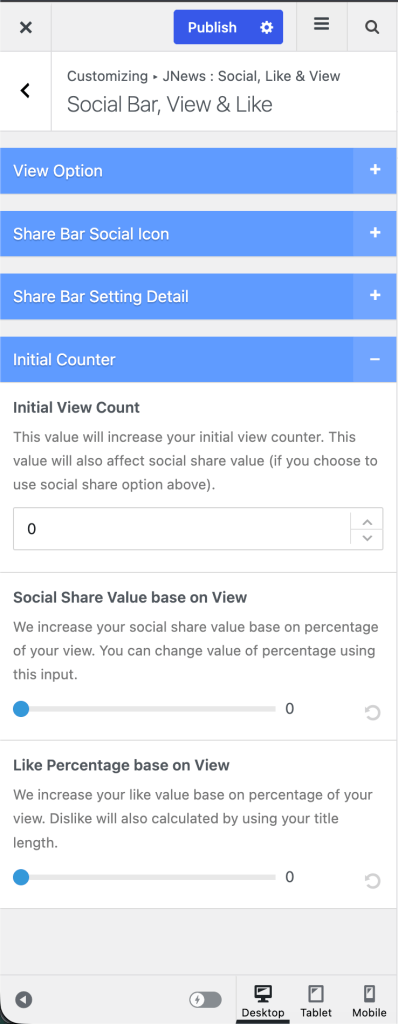Switch to Tablet preview
This screenshot has height=1024, width=398.
pos(316,1000)
